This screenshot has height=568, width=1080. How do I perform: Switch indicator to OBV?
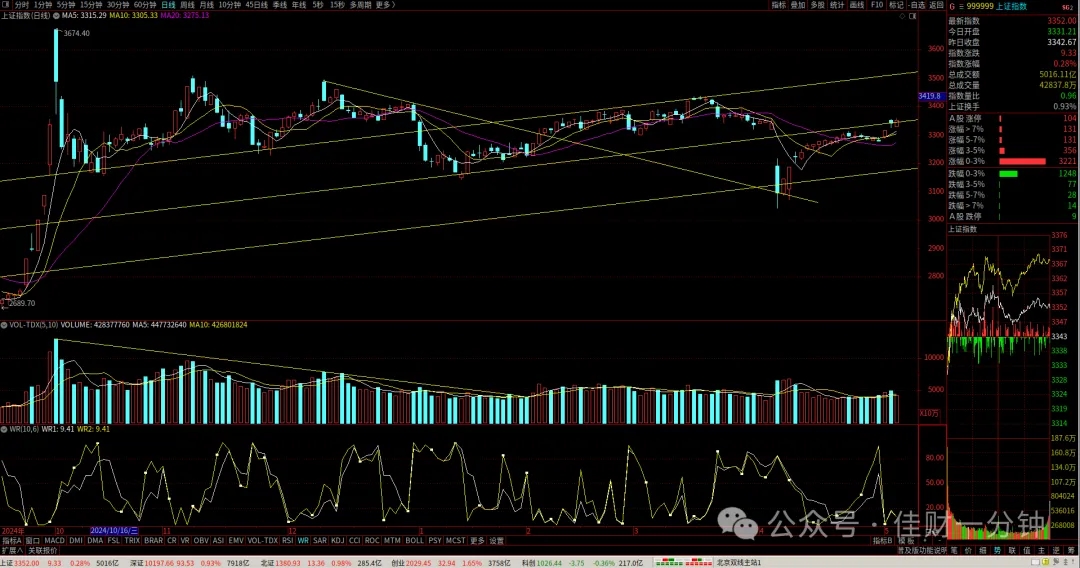[201, 541]
